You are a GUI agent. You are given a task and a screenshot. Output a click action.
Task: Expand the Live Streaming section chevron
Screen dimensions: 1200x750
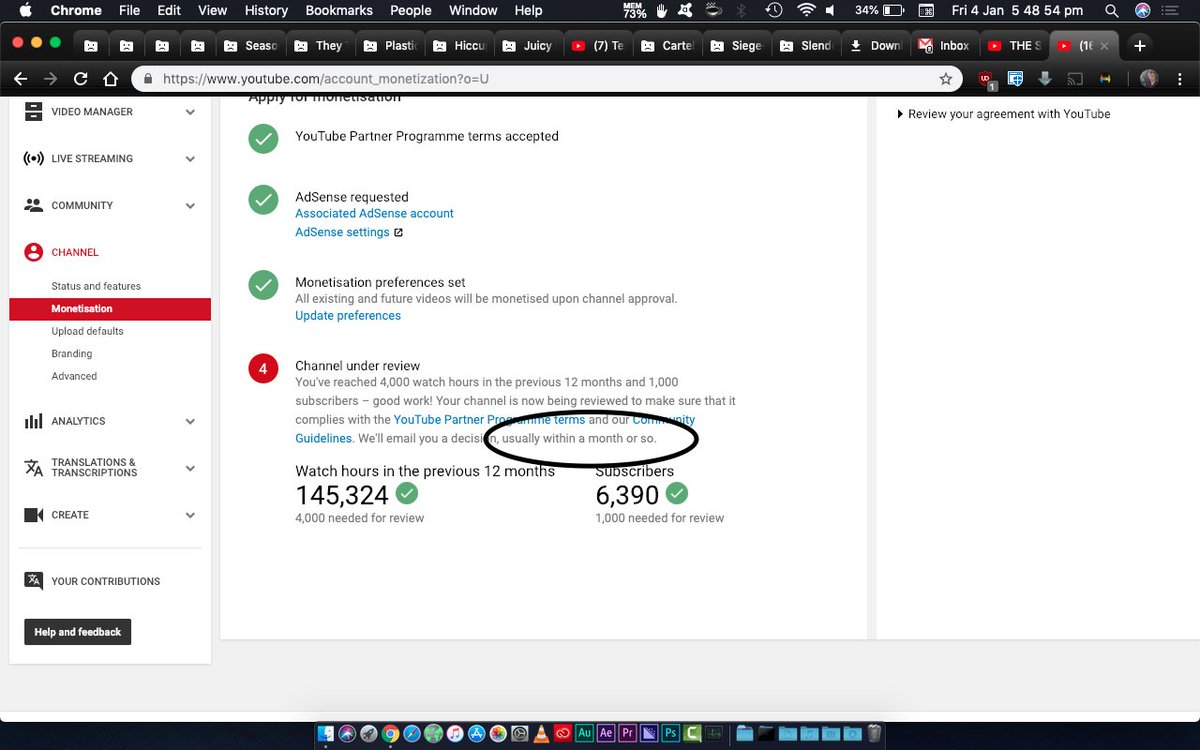tap(190, 159)
